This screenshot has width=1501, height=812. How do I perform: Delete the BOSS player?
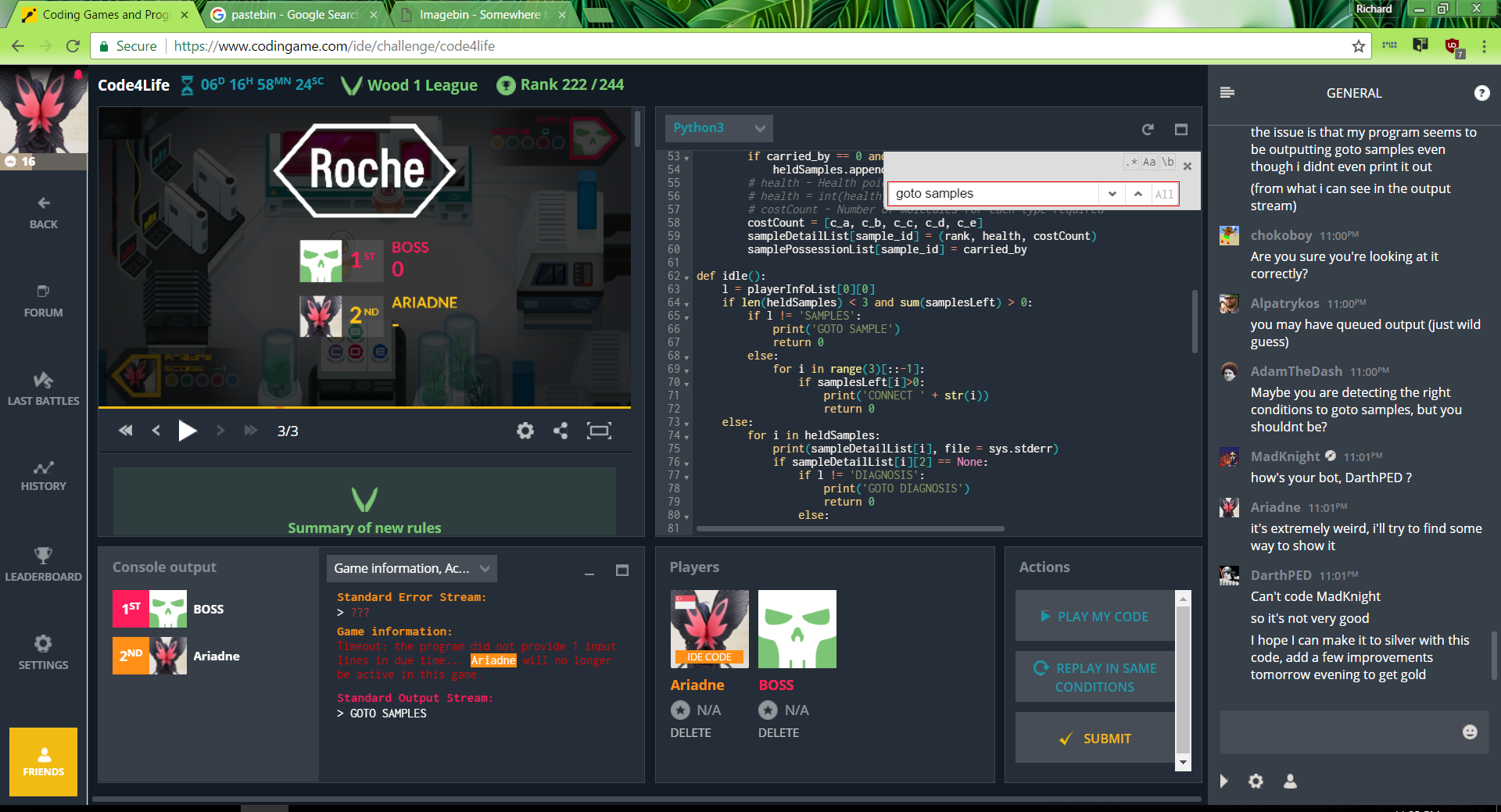click(x=779, y=733)
